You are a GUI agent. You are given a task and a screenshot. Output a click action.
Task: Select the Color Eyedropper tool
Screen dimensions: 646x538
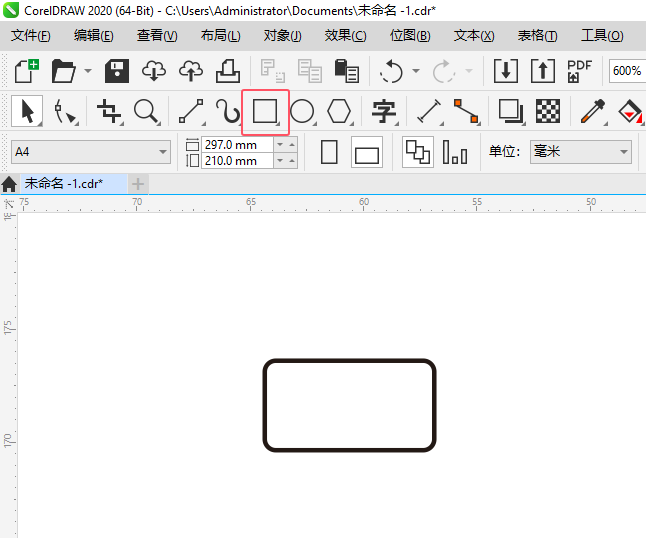[x=592, y=111]
